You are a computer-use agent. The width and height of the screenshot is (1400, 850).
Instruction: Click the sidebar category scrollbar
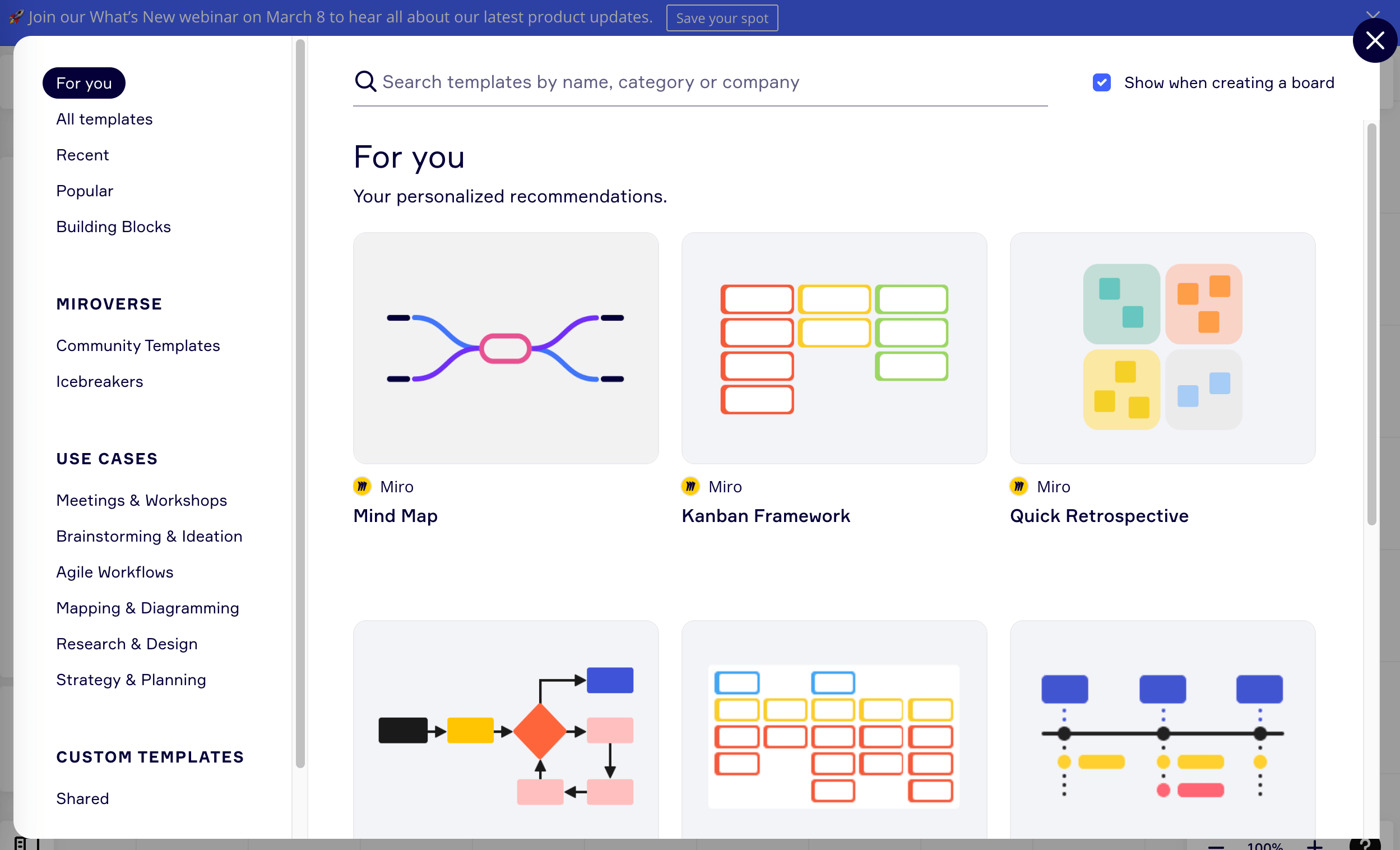(300, 404)
